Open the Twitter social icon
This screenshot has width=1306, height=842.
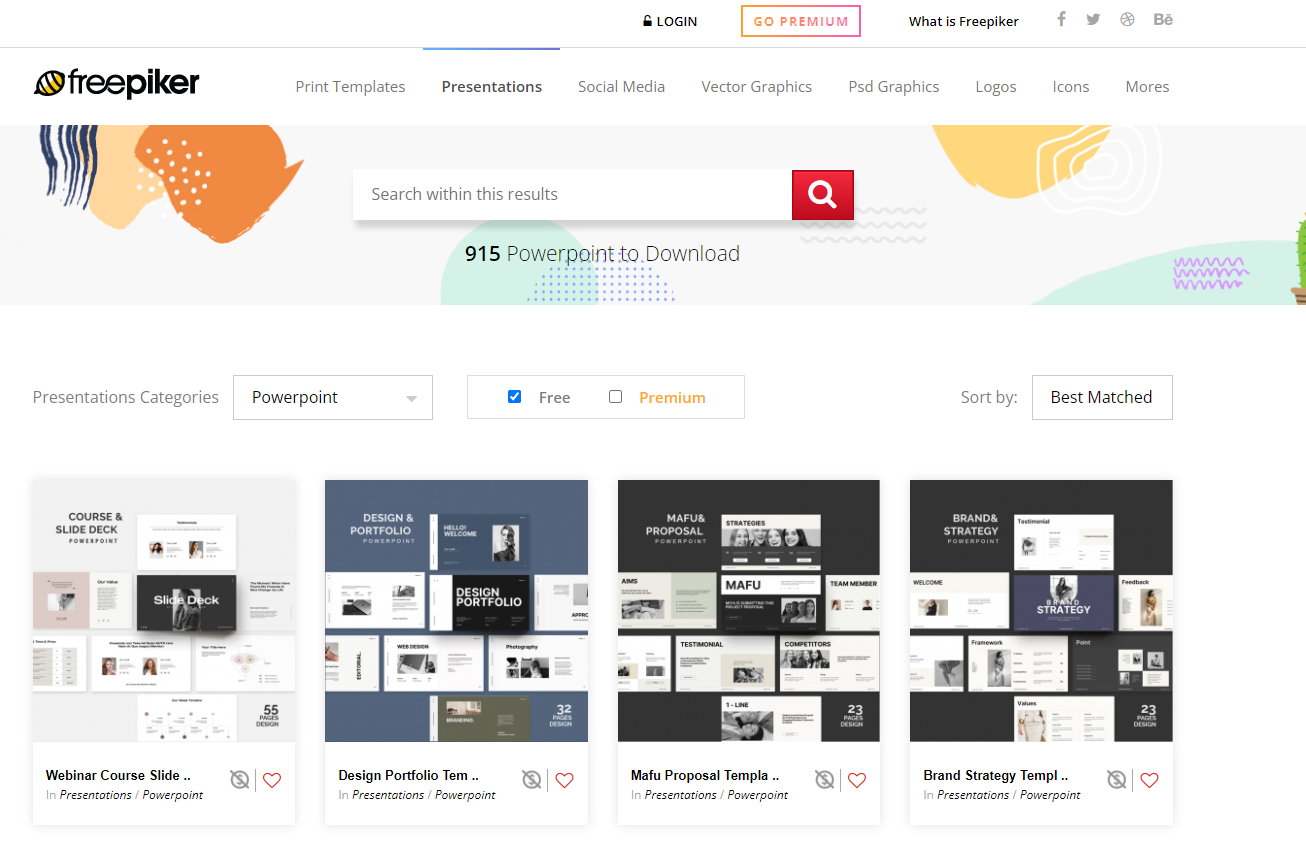tap(1093, 19)
